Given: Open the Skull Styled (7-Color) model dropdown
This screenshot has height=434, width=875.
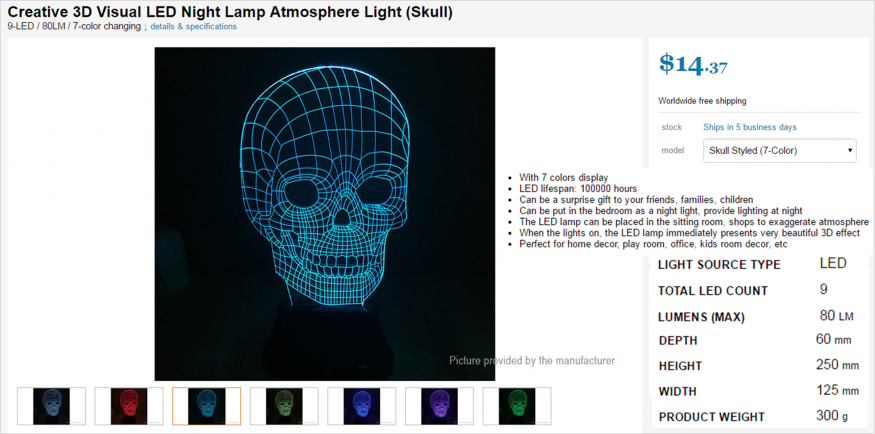Looking at the screenshot, I should 780,151.
